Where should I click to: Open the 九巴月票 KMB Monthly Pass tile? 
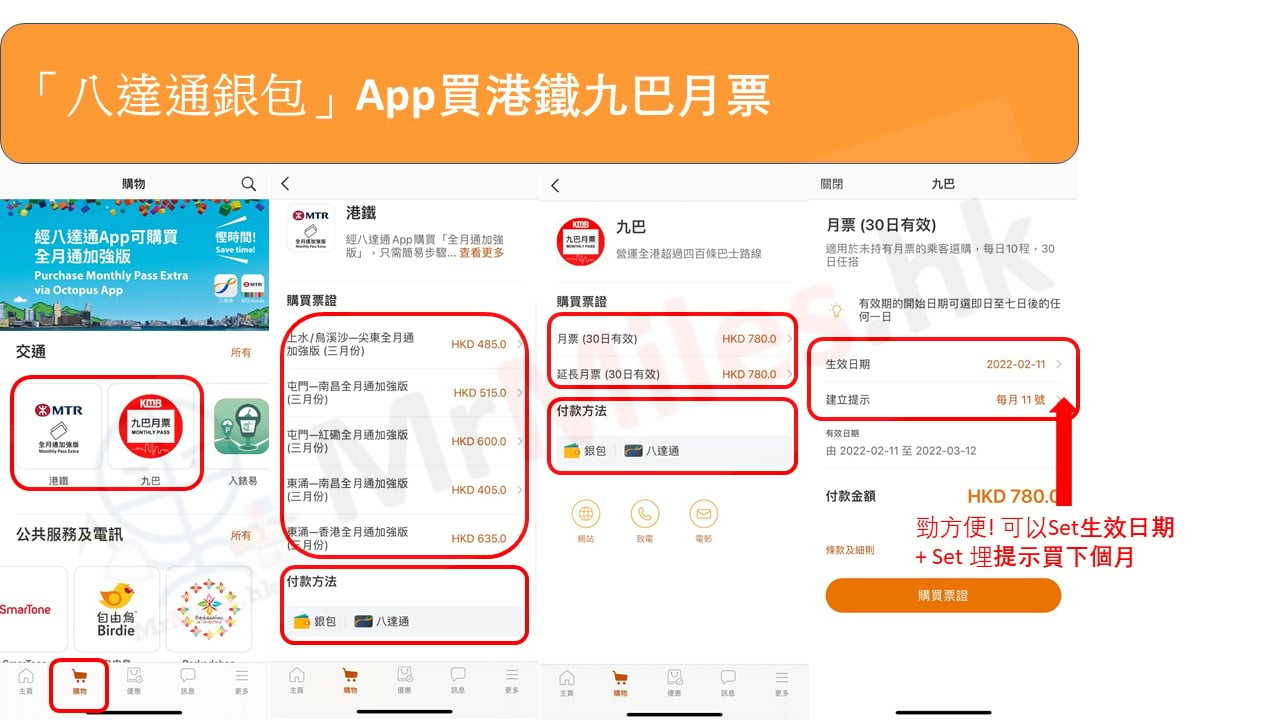coord(150,427)
